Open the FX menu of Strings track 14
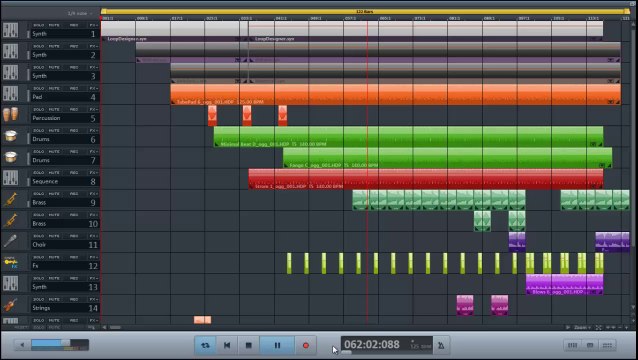Screen dimensions: 638x360 click(x=94, y=299)
